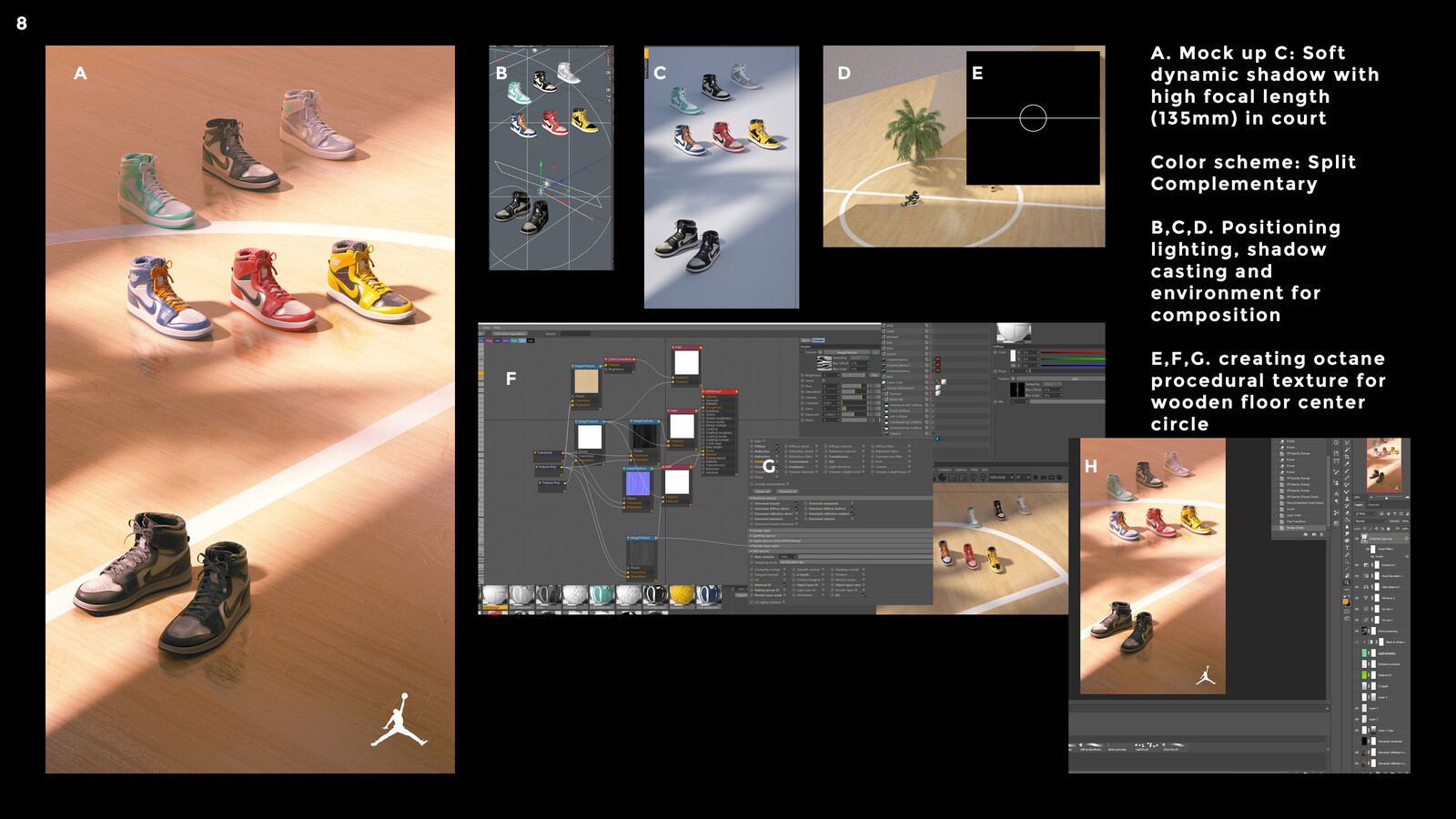Click Quick Mask mode icon below color swatches
Image resolution: width=1456 pixels, height=819 pixels.
1347,612
